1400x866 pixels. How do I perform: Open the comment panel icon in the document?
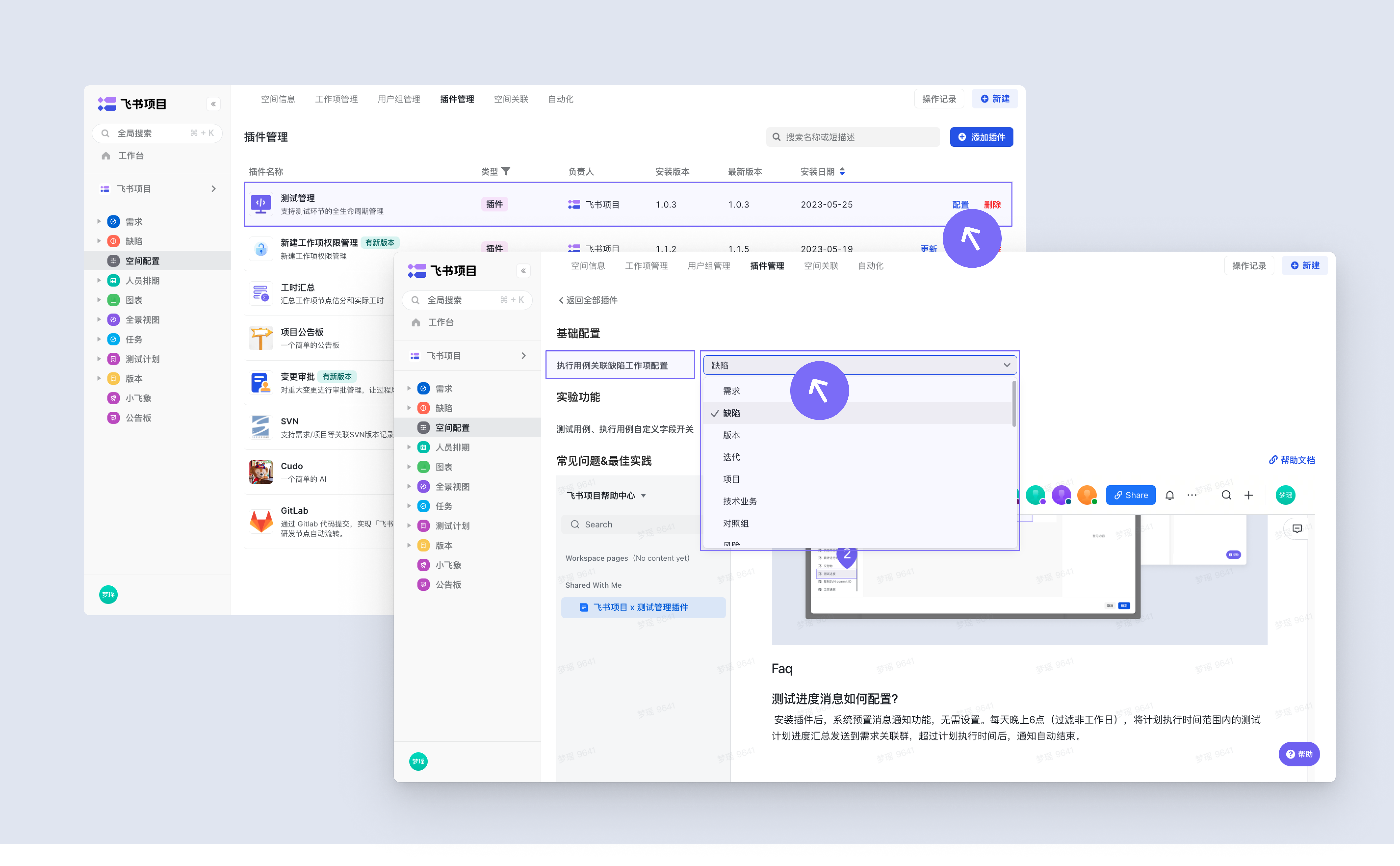[1297, 528]
